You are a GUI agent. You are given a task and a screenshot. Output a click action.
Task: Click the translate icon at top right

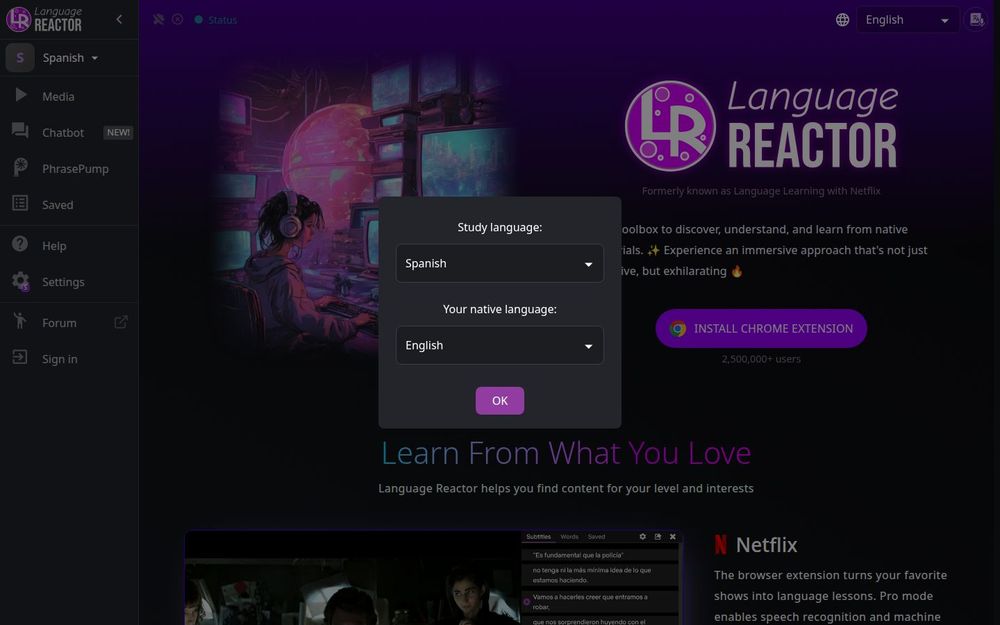tap(975, 19)
